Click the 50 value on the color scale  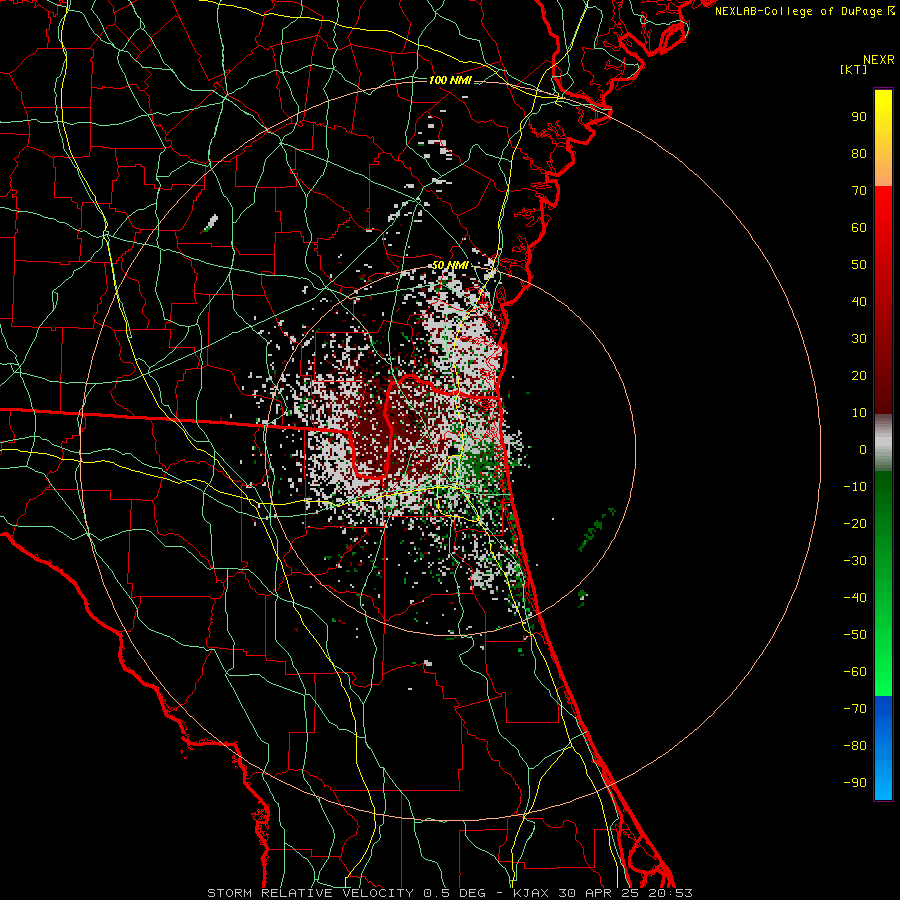859,265
